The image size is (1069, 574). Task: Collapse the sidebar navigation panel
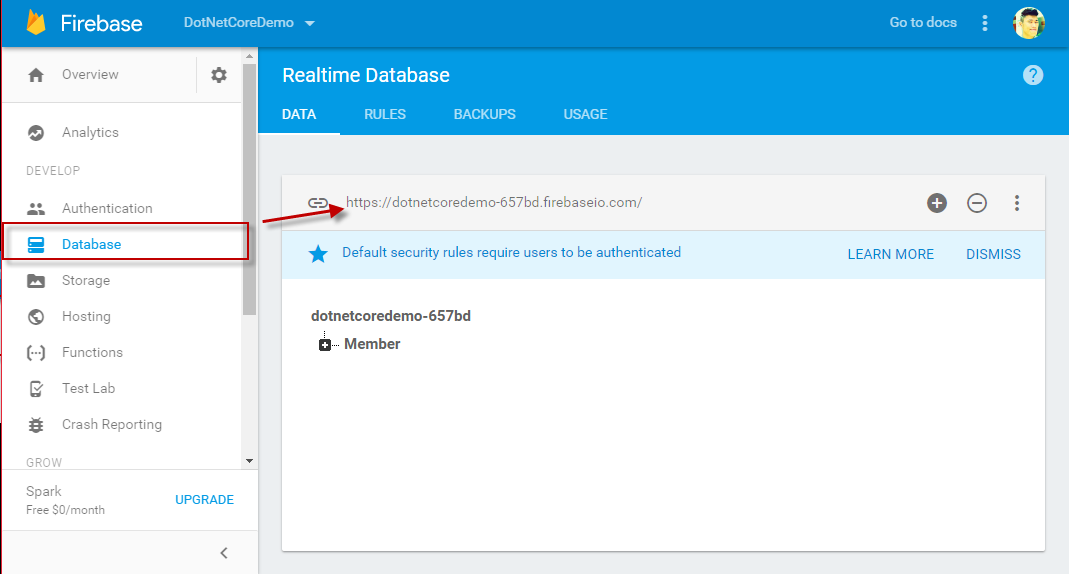(224, 553)
